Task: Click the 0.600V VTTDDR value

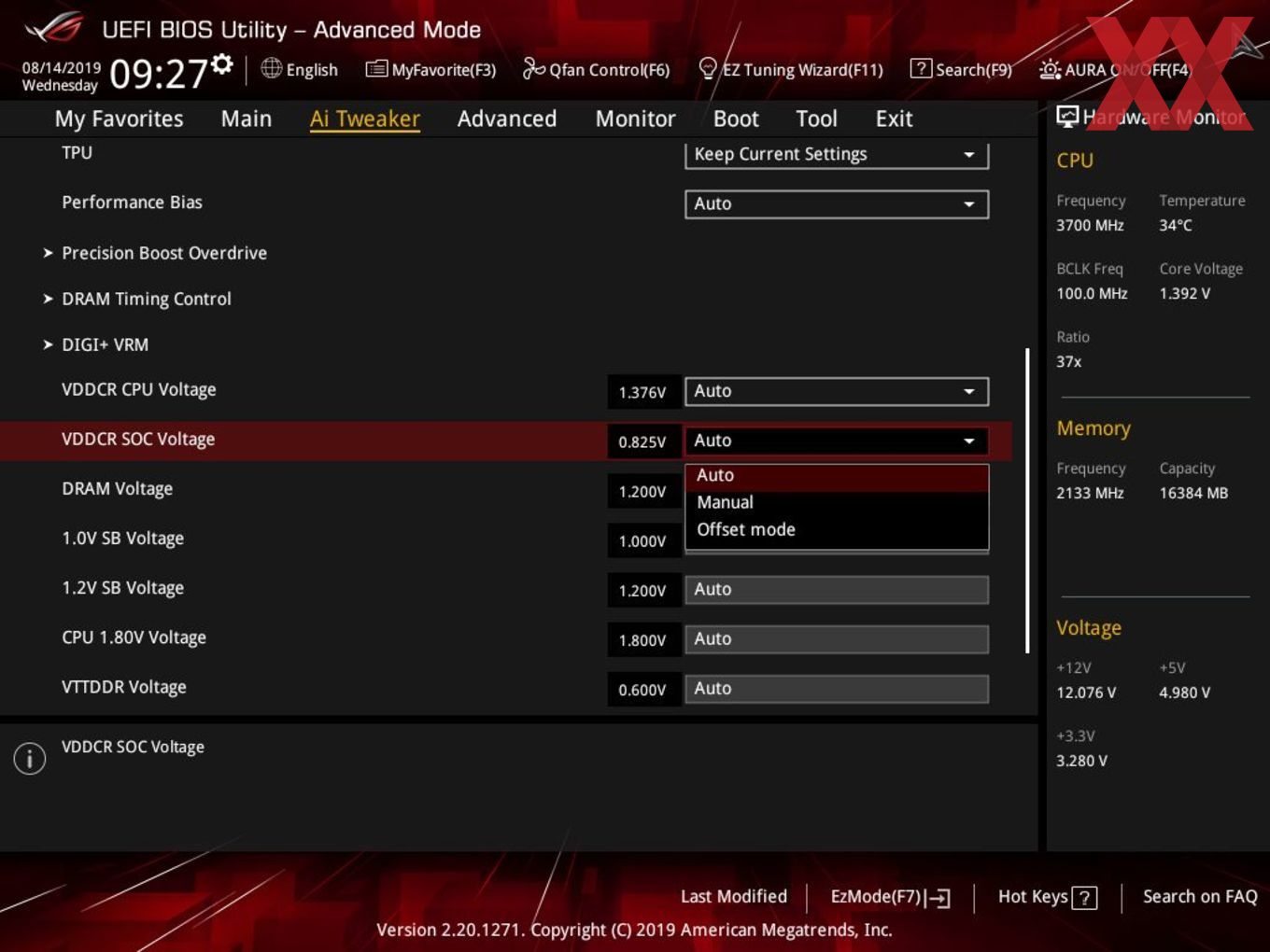Action: [x=642, y=691]
